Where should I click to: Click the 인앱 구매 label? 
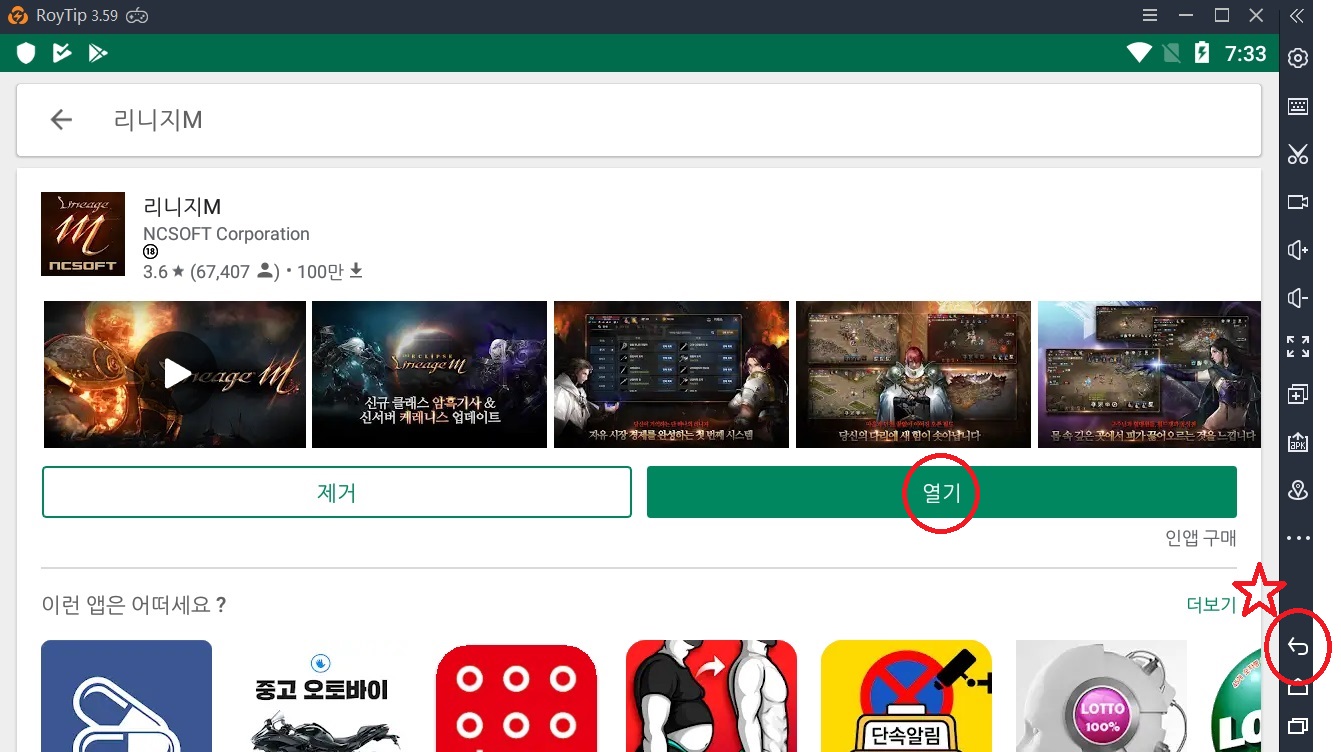[x=1201, y=538]
